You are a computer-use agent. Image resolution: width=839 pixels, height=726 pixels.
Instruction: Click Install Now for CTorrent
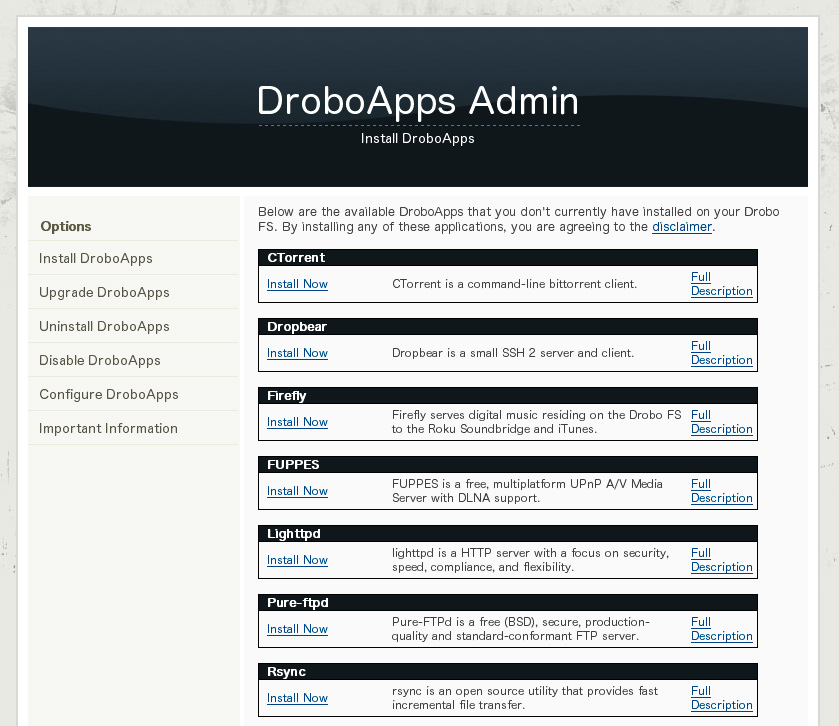(x=297, y=284)
